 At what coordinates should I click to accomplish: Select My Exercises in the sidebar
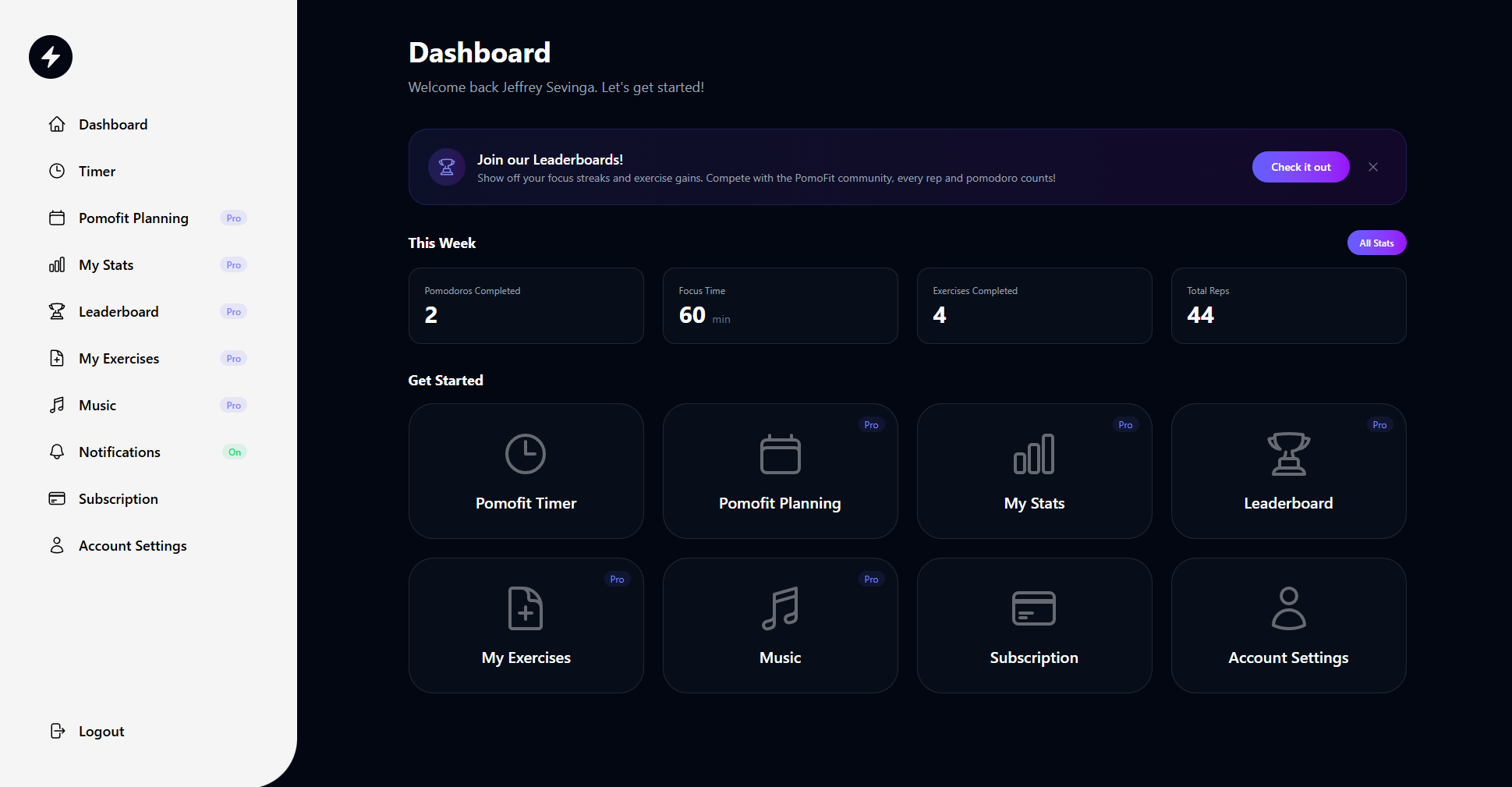119,359
